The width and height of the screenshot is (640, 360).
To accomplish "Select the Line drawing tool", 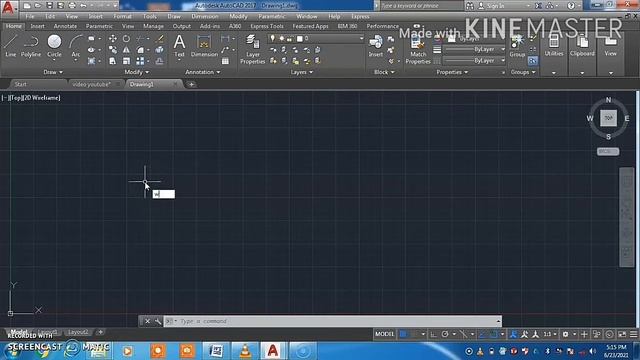I will (x=10, y=46).
